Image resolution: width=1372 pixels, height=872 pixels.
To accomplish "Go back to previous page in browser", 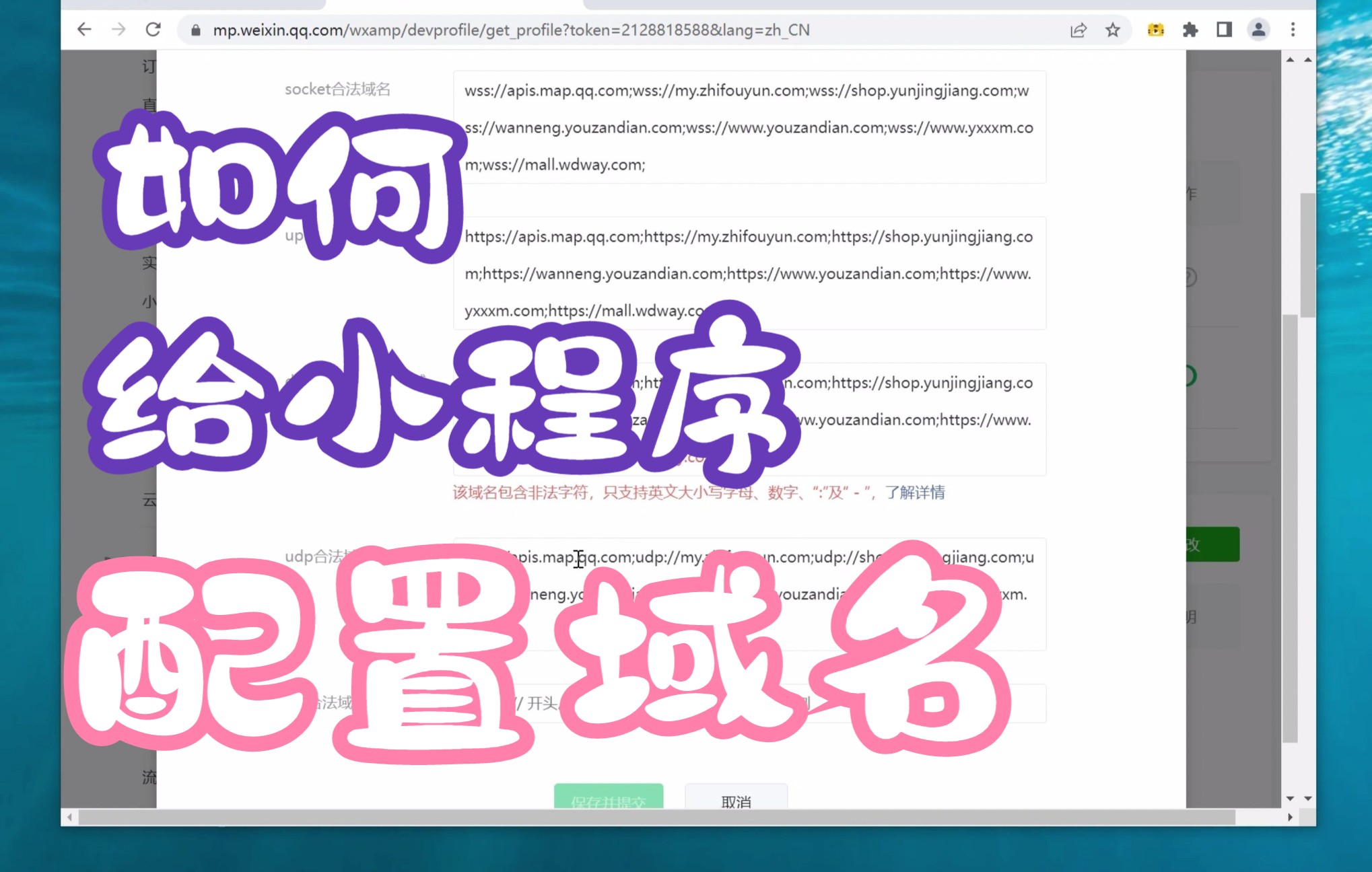I will [84, 30].
